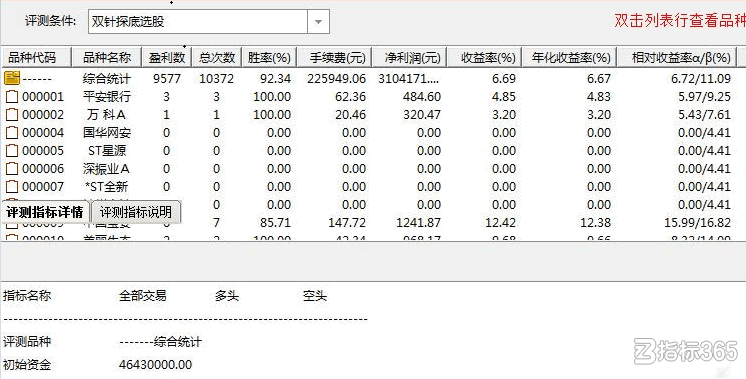Click the document icon for 000007
The image size is (746, 379).
click(12, 186)
